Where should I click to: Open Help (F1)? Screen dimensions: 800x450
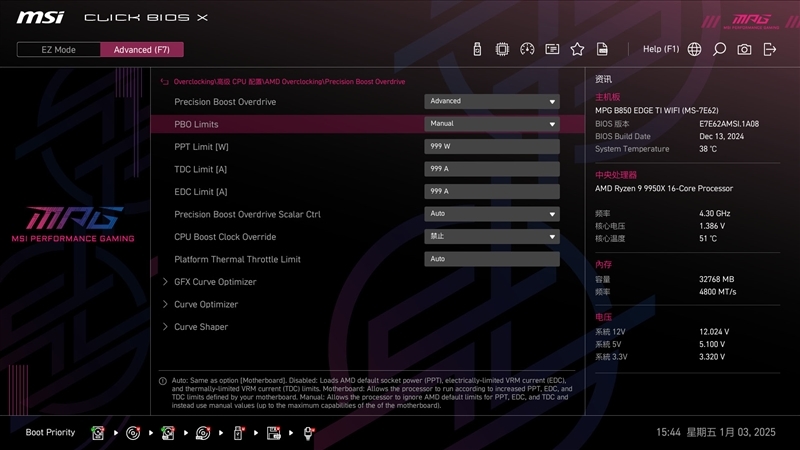coord(661,49)
